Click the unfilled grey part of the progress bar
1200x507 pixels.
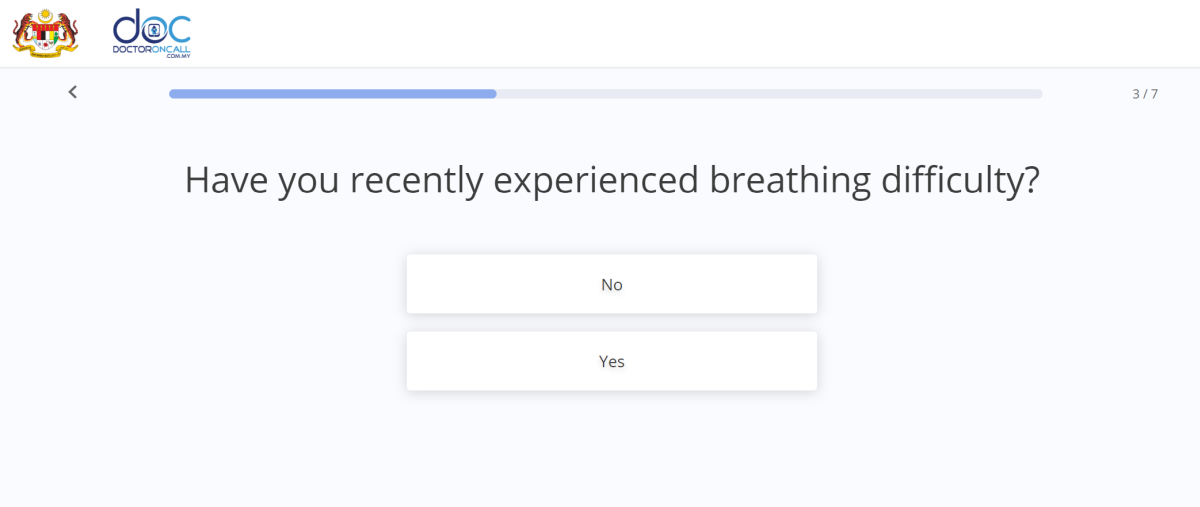click(x=770, y=94)
